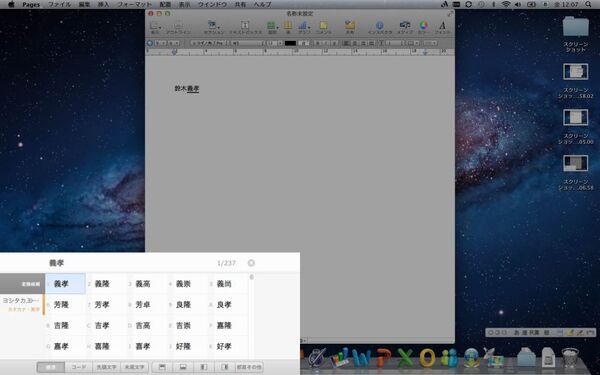The image size is (600, 375).
Task: Toggle bold formatting in format bar
Action: point(317,43)
